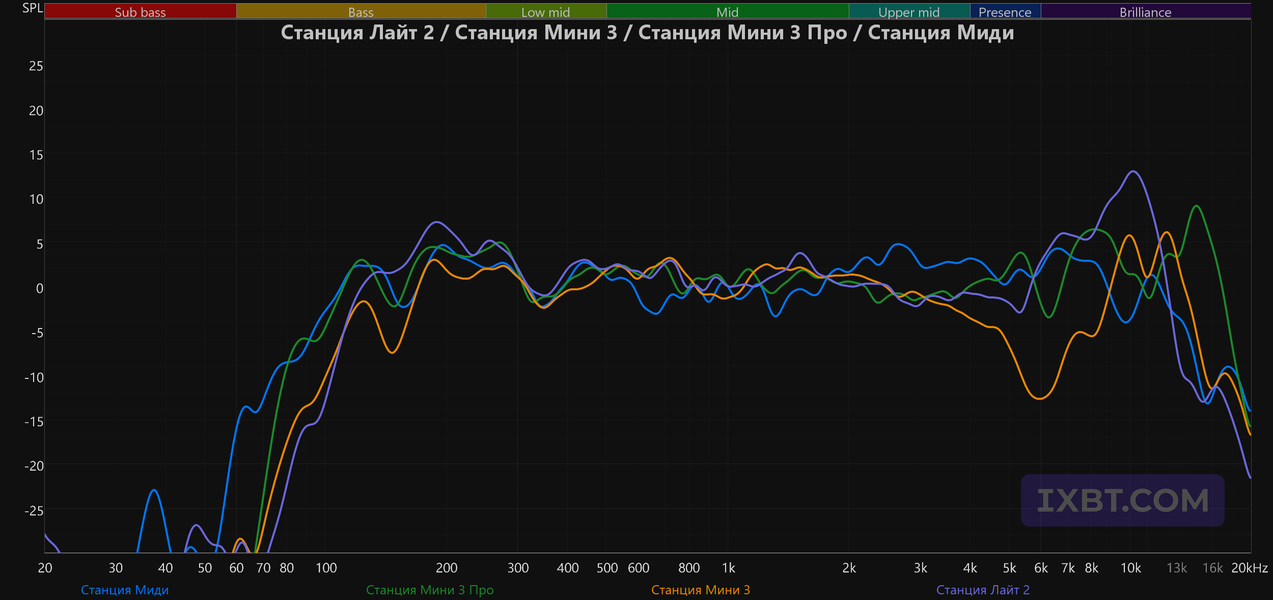Click the 25 dB level axis label
The width and height of the screenshot is (1273, 600).
(x=36, y=66)
